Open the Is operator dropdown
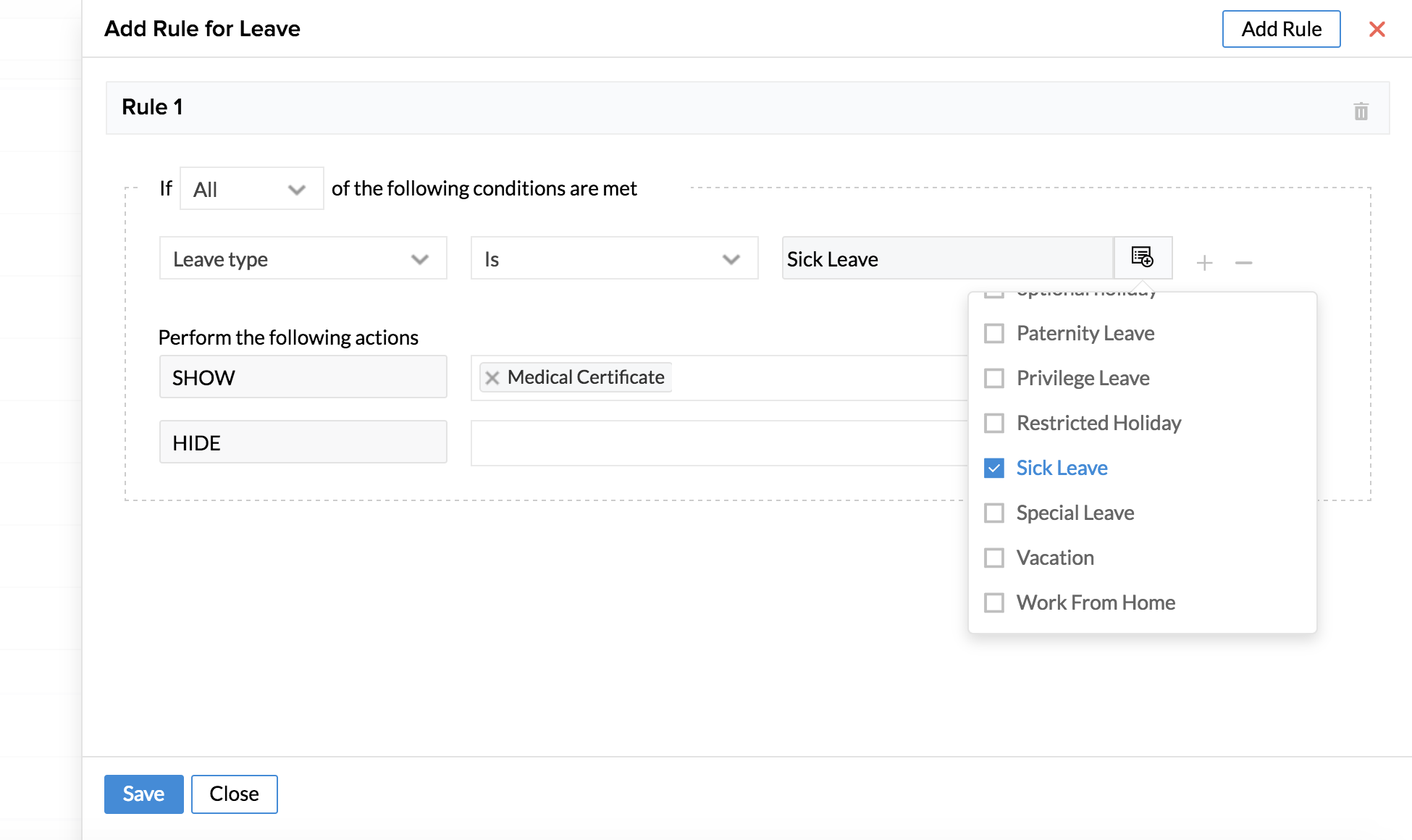 click(613, 259)
